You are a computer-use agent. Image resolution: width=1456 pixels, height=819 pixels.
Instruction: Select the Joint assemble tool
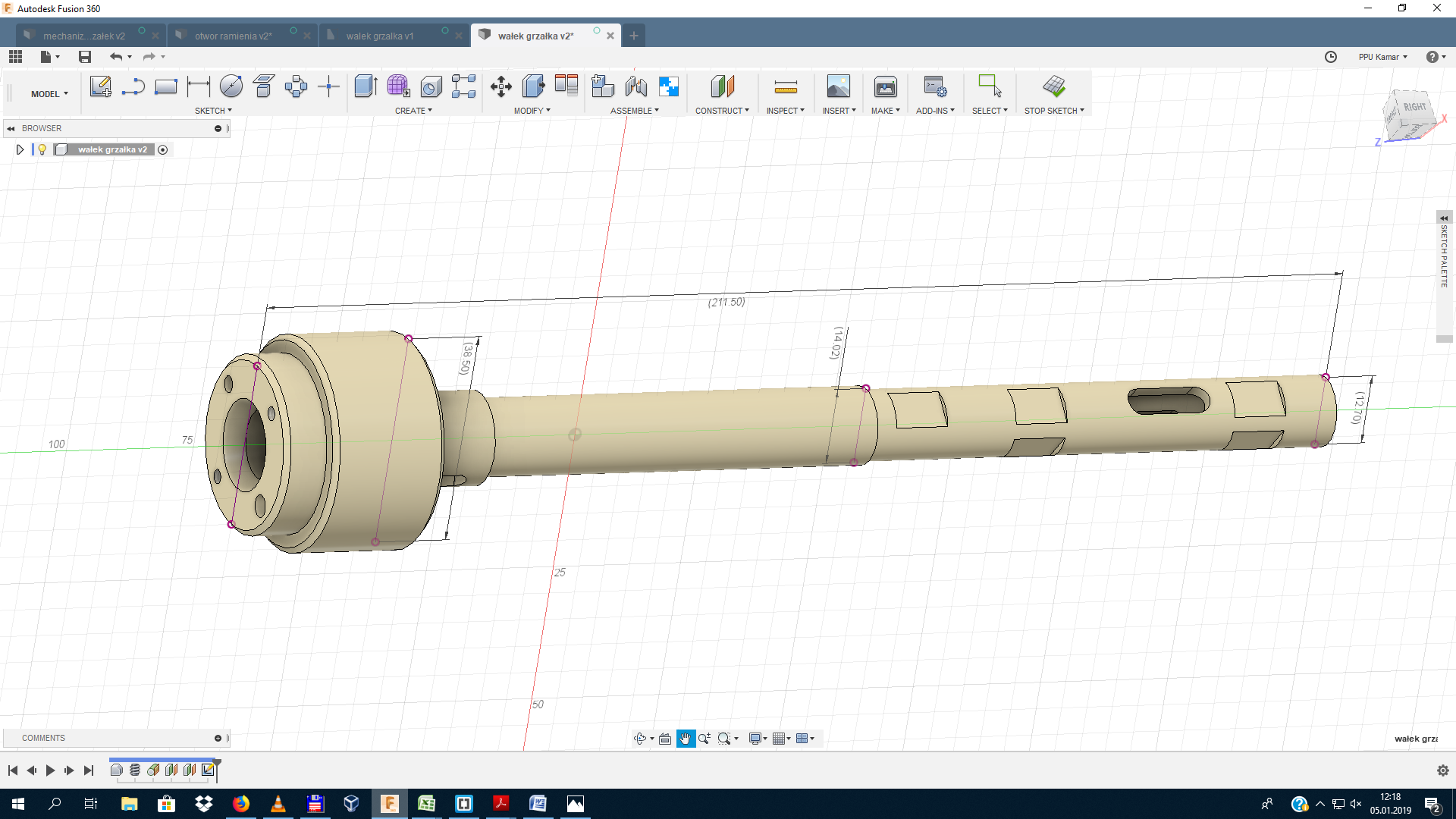pos(636,86)
